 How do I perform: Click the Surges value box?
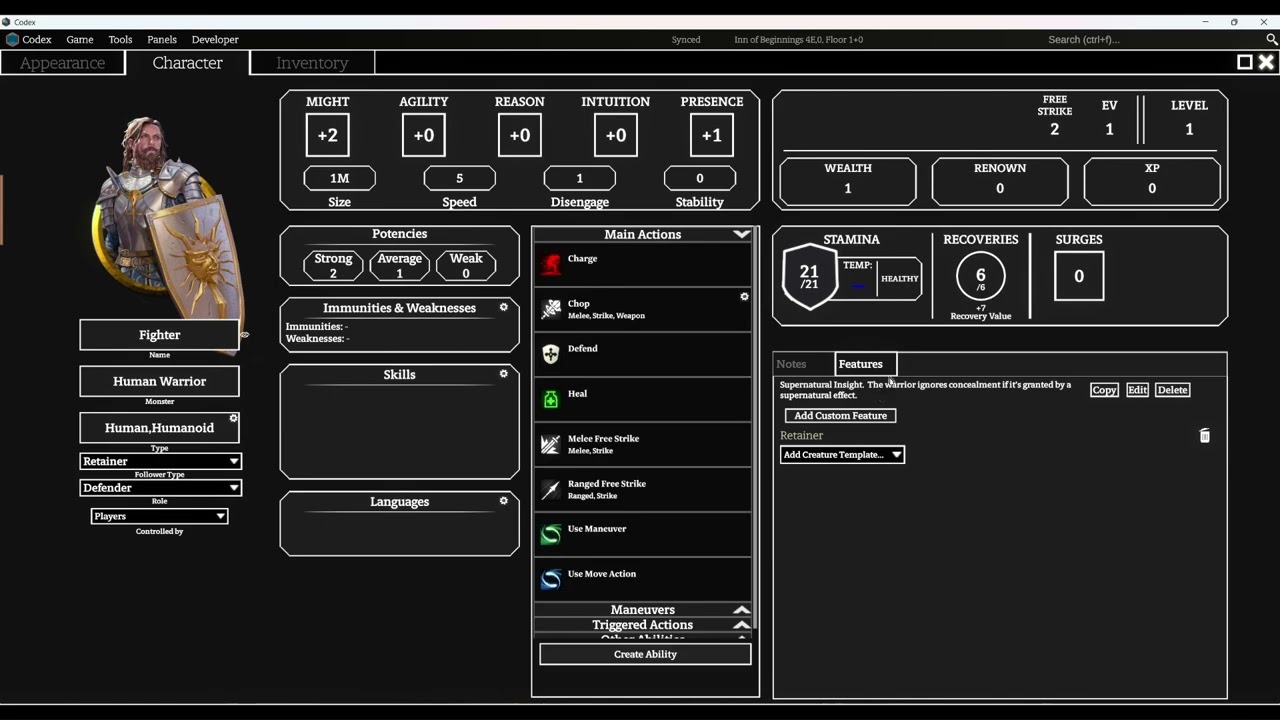click(x=1079, y=276)
